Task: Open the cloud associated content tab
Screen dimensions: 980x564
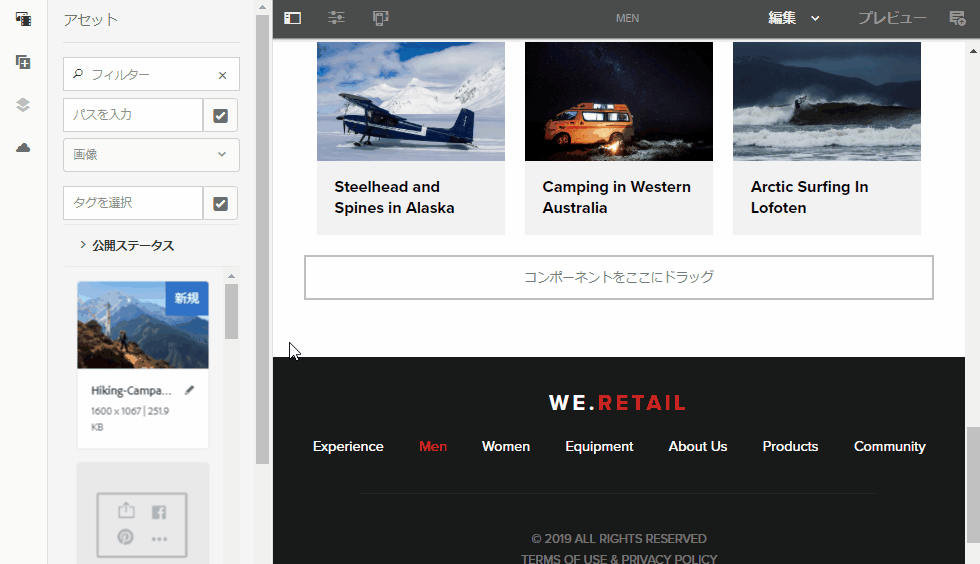Action: [x=23, y=148]
